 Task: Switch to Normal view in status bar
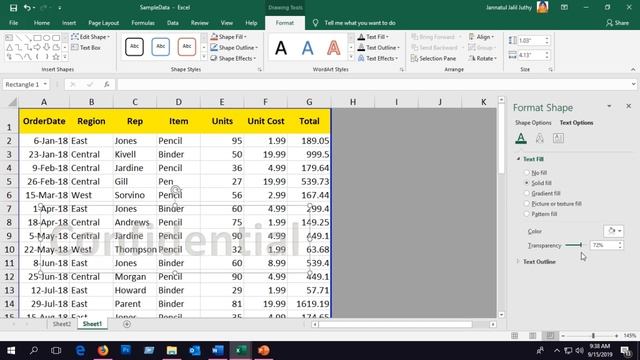click(515, 336)
